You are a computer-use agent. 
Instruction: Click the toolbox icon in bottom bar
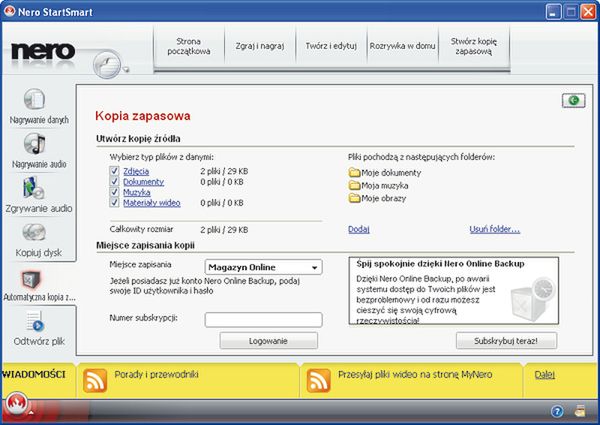pos(580,411)
